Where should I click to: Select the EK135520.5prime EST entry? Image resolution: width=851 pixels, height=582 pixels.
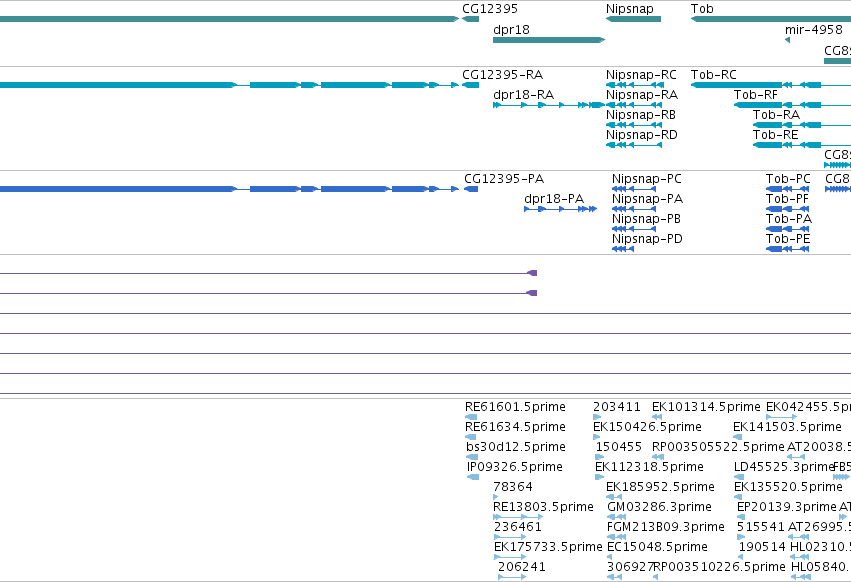[788, 487]
